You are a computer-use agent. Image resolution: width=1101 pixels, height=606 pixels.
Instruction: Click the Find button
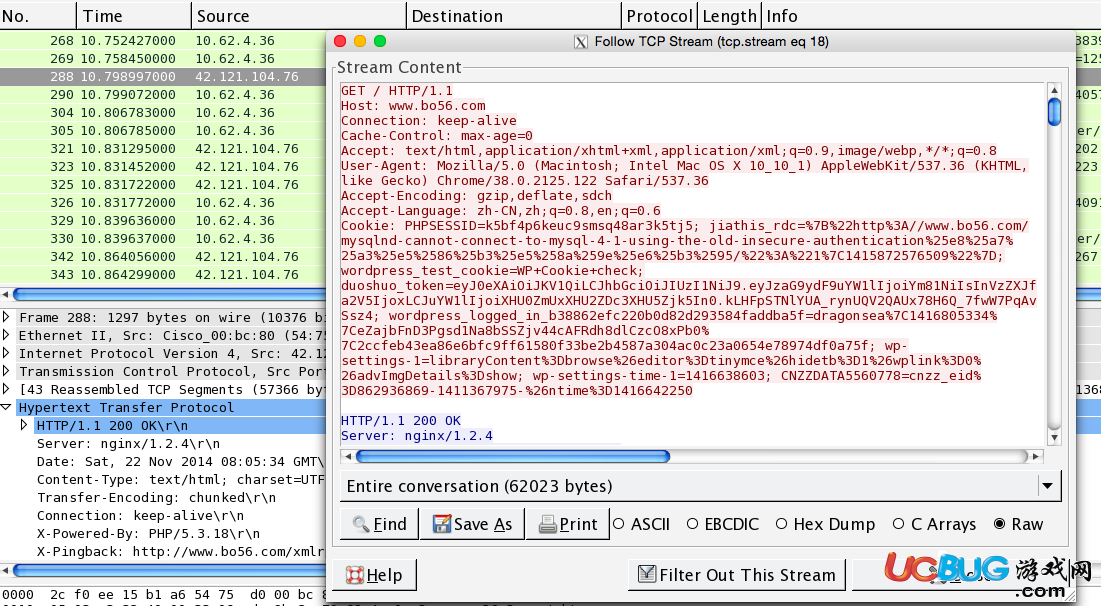(379, 524)
